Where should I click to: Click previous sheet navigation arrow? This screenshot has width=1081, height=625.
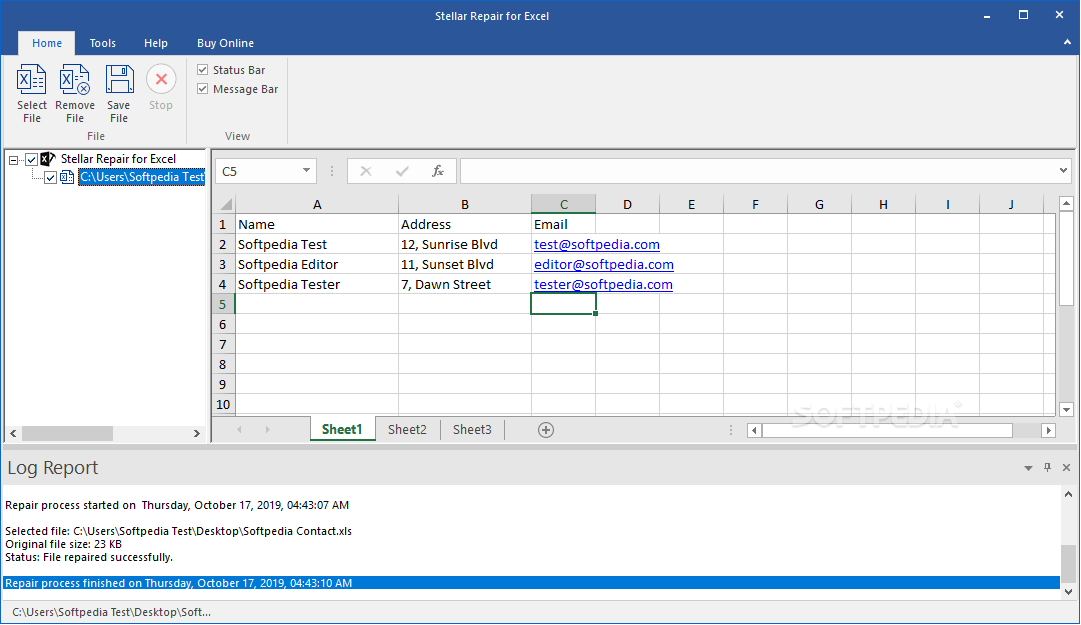[239, 429]
